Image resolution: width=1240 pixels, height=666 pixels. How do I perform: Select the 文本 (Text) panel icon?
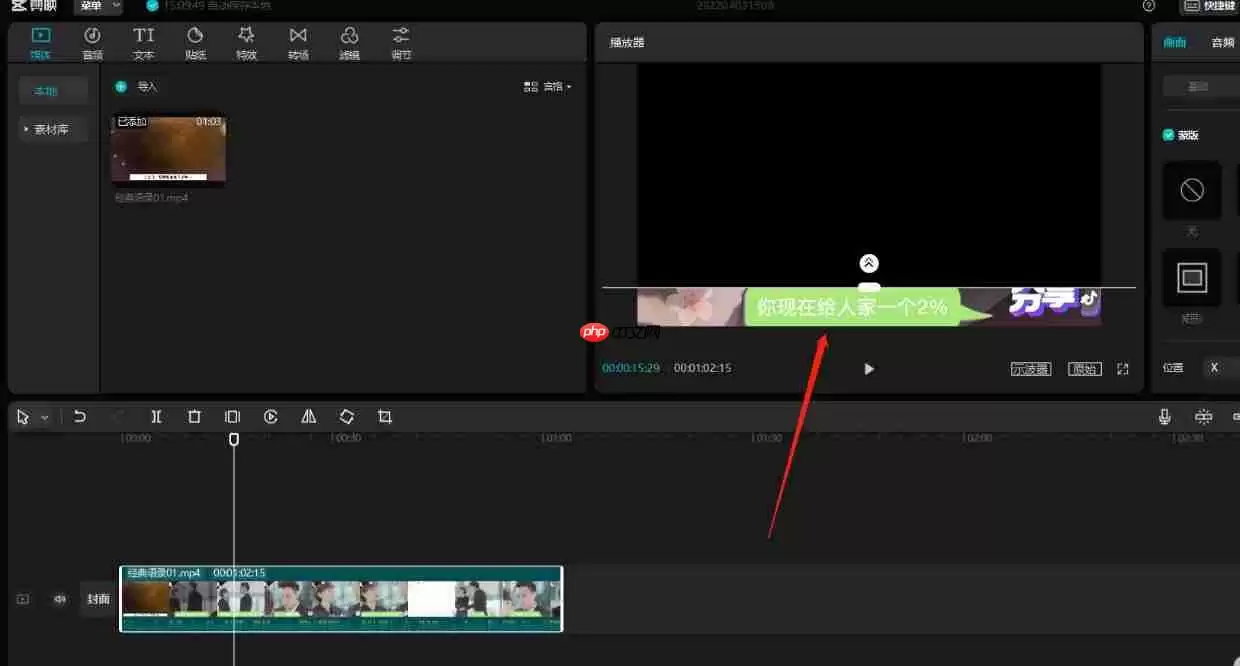(x=143, y=42)
